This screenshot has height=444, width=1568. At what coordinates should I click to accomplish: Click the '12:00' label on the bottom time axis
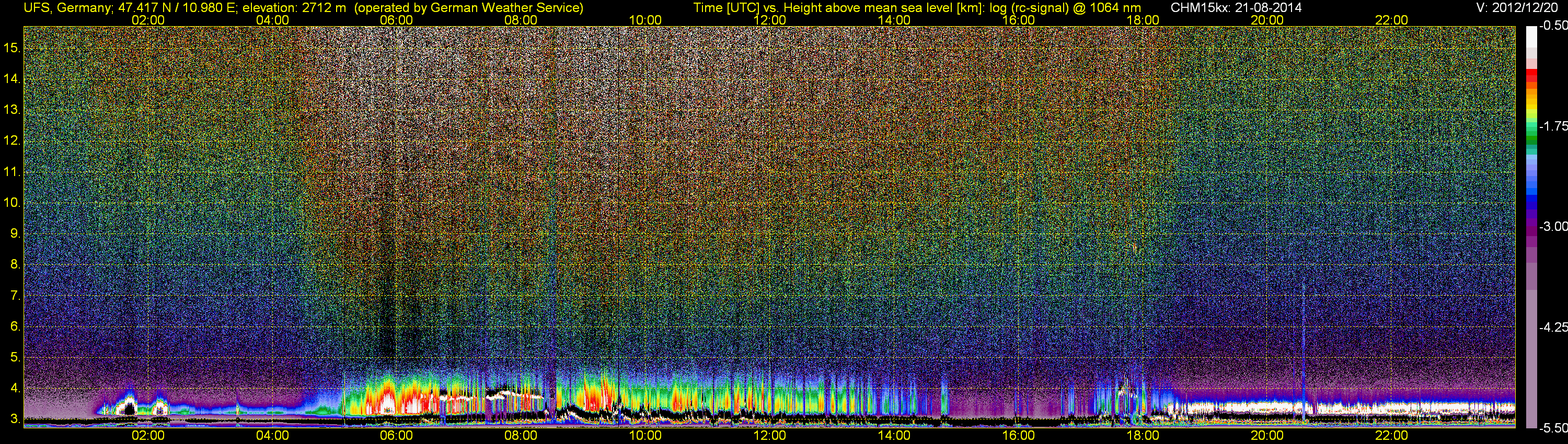coord(769,436)
